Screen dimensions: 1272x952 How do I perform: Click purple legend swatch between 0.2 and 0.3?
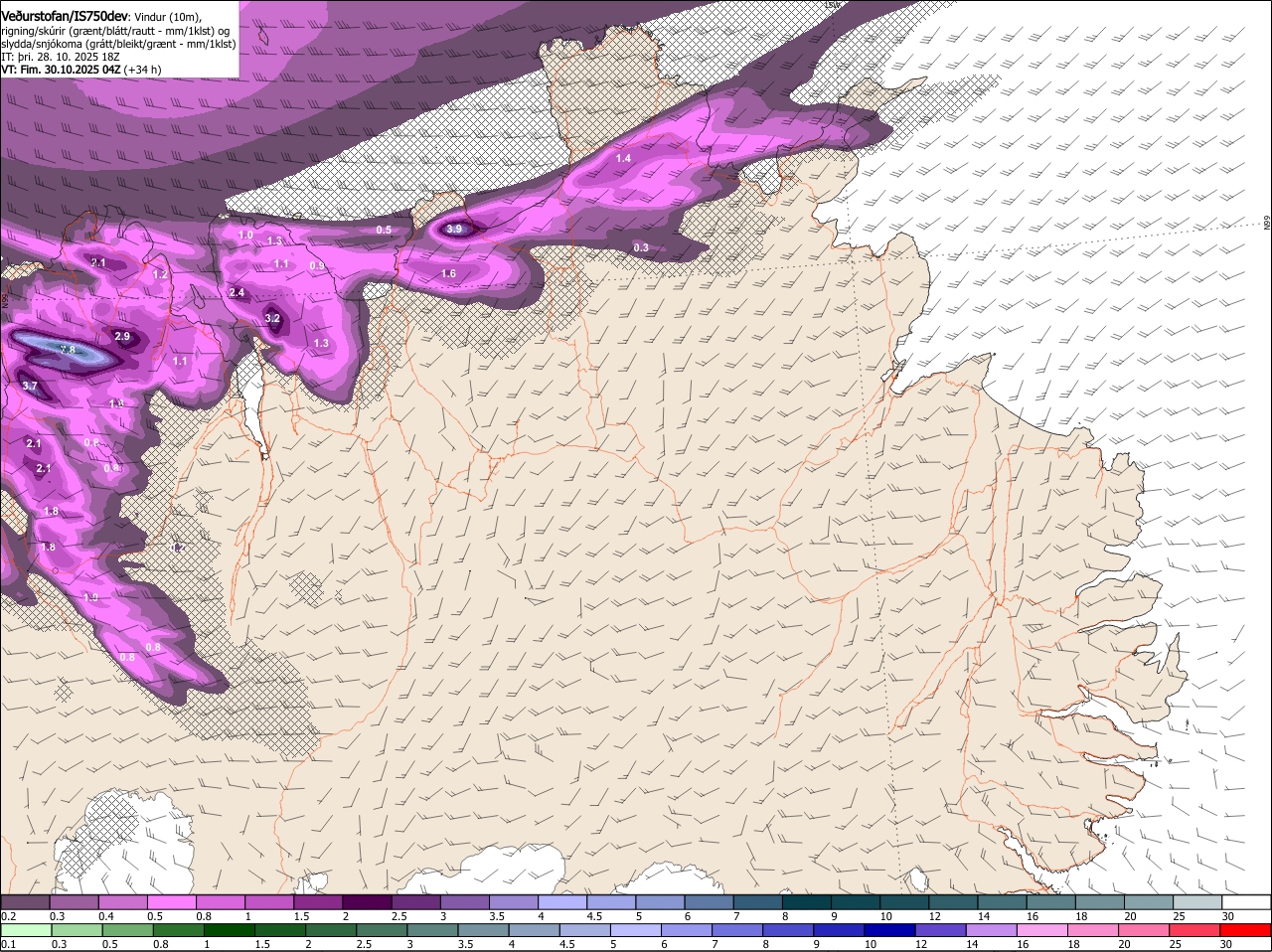click(x=25, y=901)
